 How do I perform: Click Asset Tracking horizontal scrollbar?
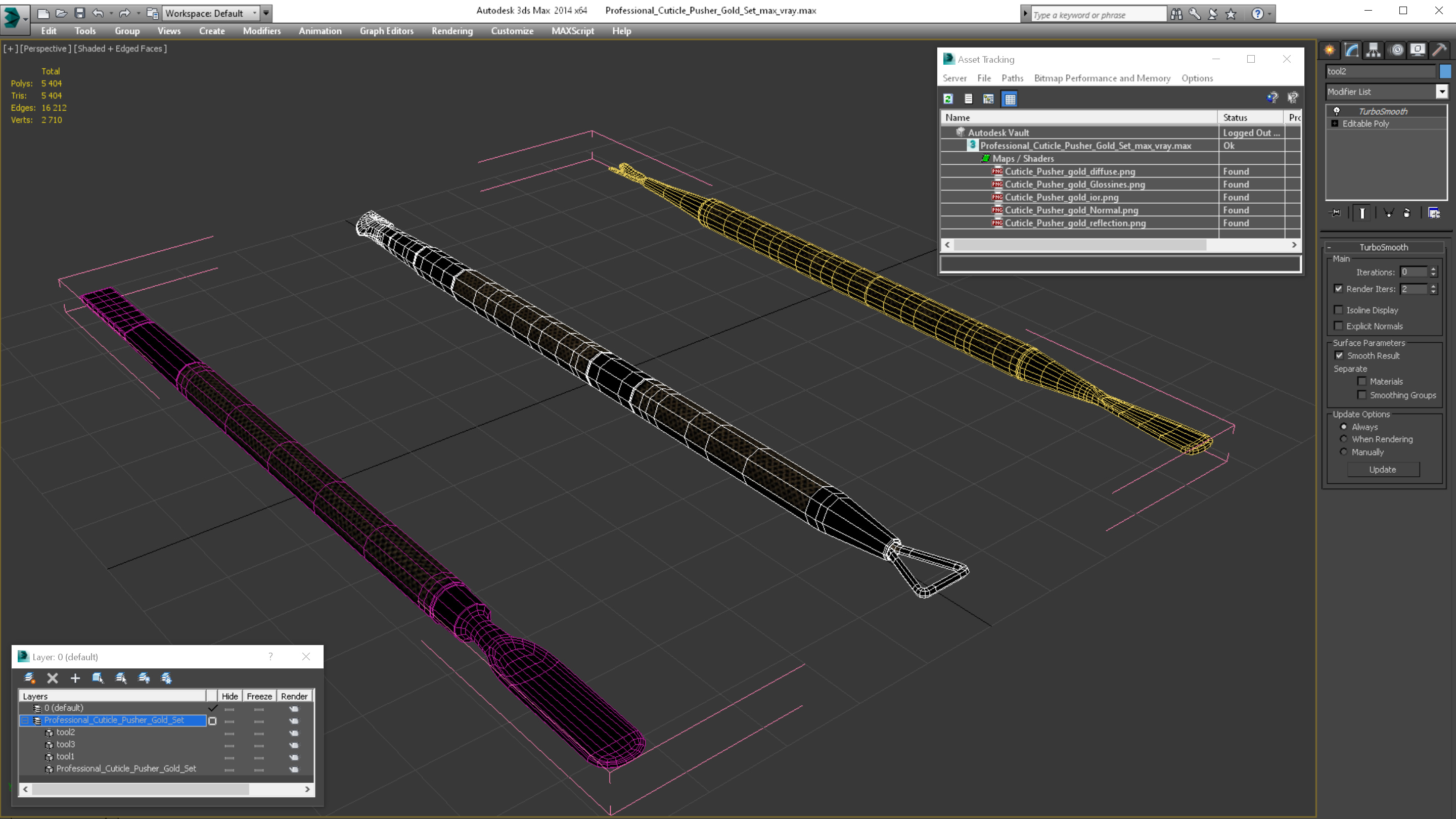click(1079, 245)
